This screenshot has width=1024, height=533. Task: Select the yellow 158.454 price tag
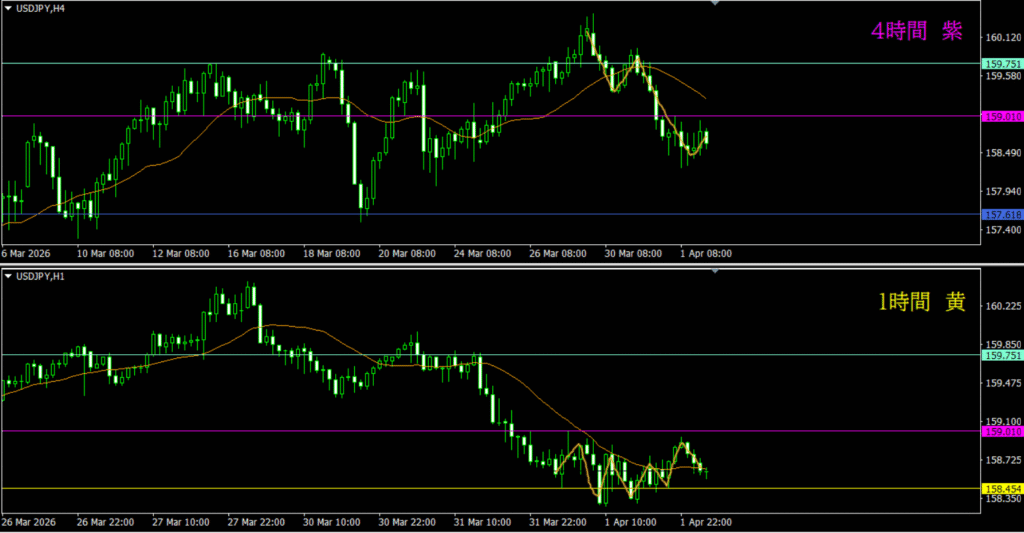pos(1002,488)
